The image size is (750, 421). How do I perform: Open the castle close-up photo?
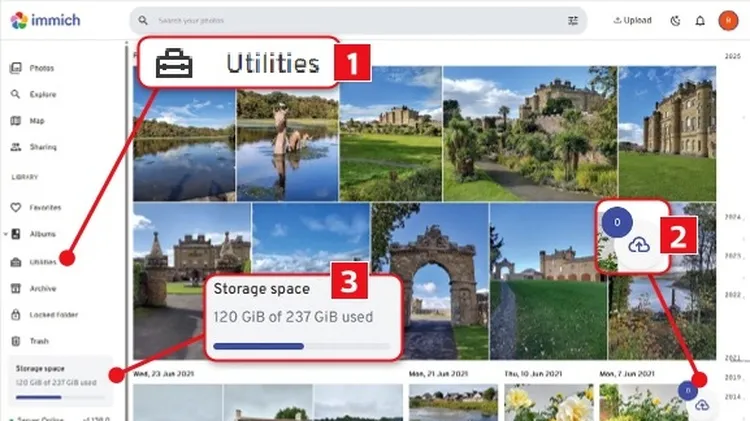pos(667,133)
